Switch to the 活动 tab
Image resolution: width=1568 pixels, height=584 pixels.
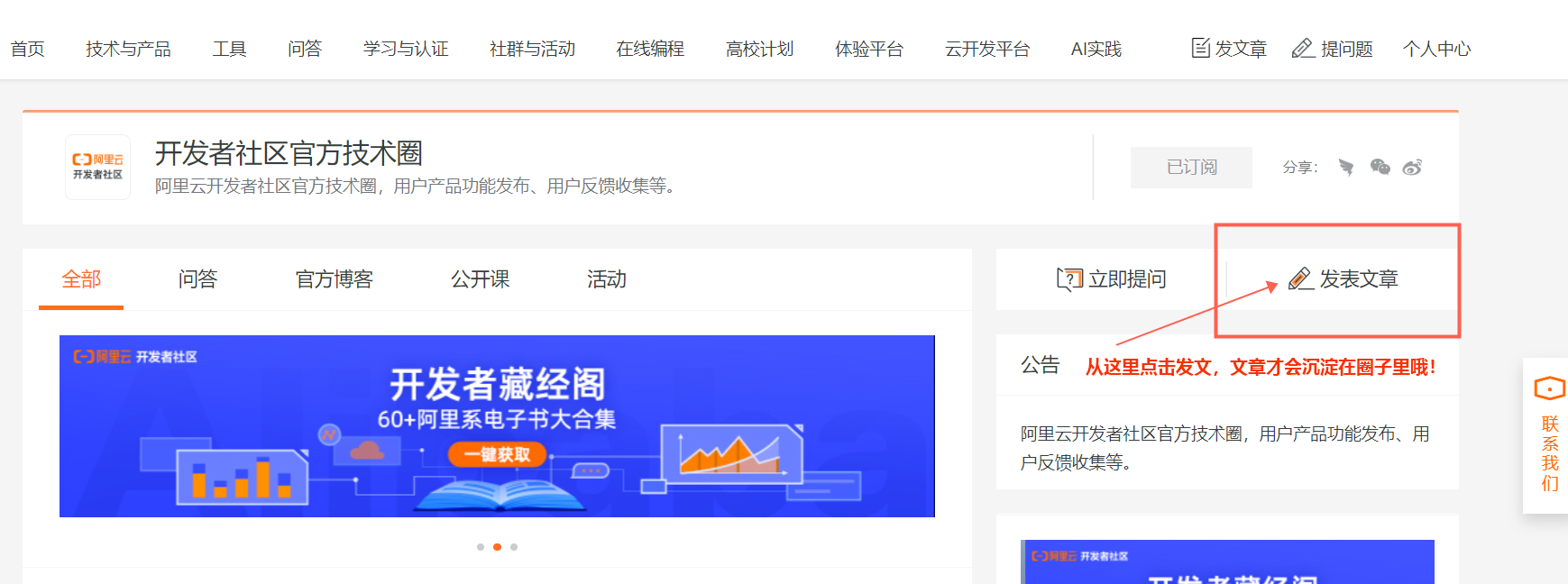[x=606, y=279]
